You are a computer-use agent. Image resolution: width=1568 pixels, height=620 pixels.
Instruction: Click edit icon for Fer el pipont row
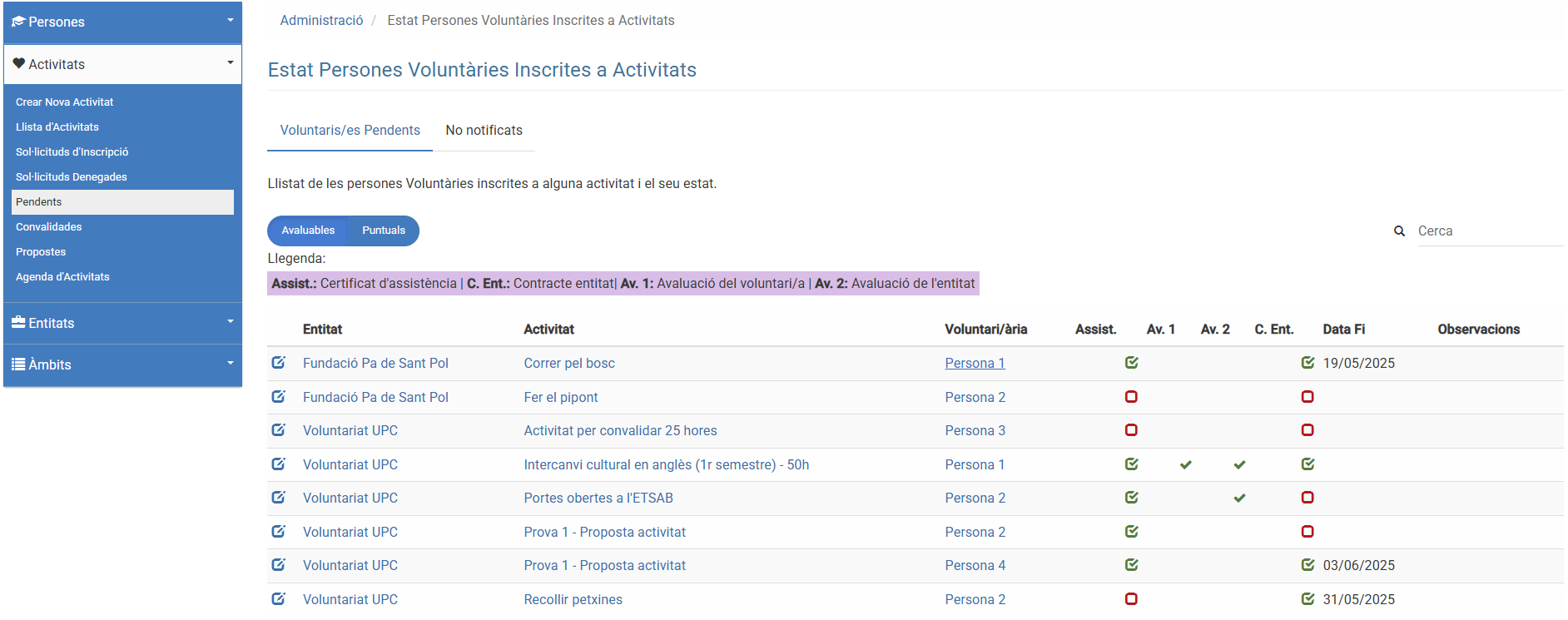(279, 397)
